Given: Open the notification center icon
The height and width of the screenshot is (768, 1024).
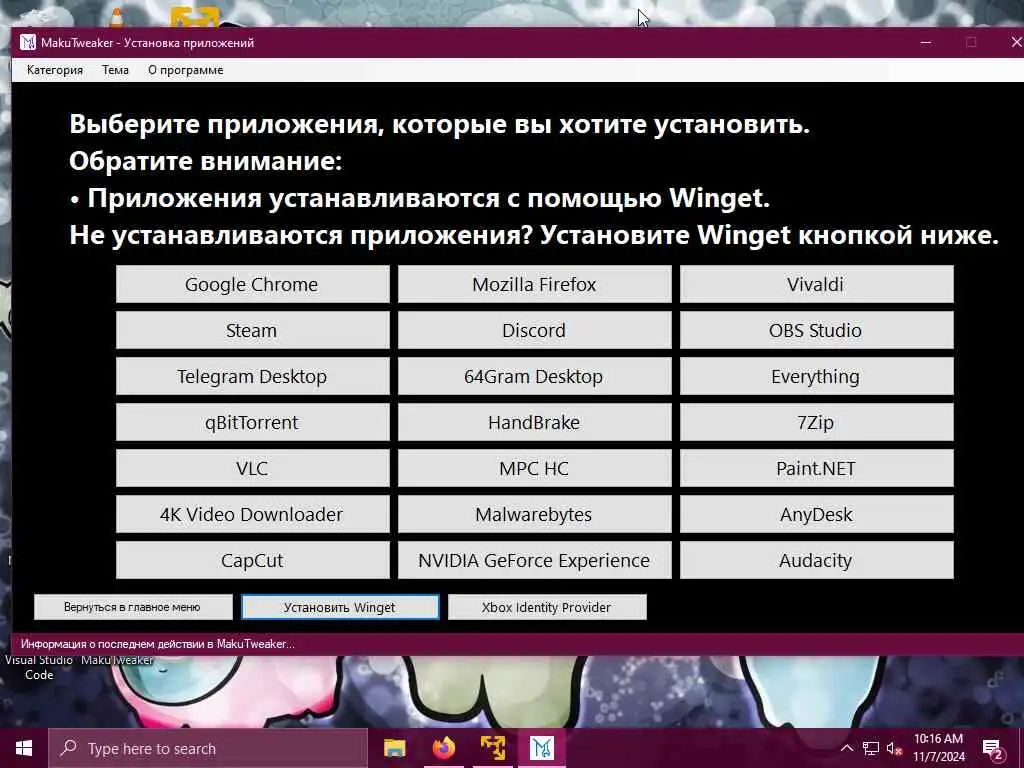Looking at the screenshot, I should (993, 749).
